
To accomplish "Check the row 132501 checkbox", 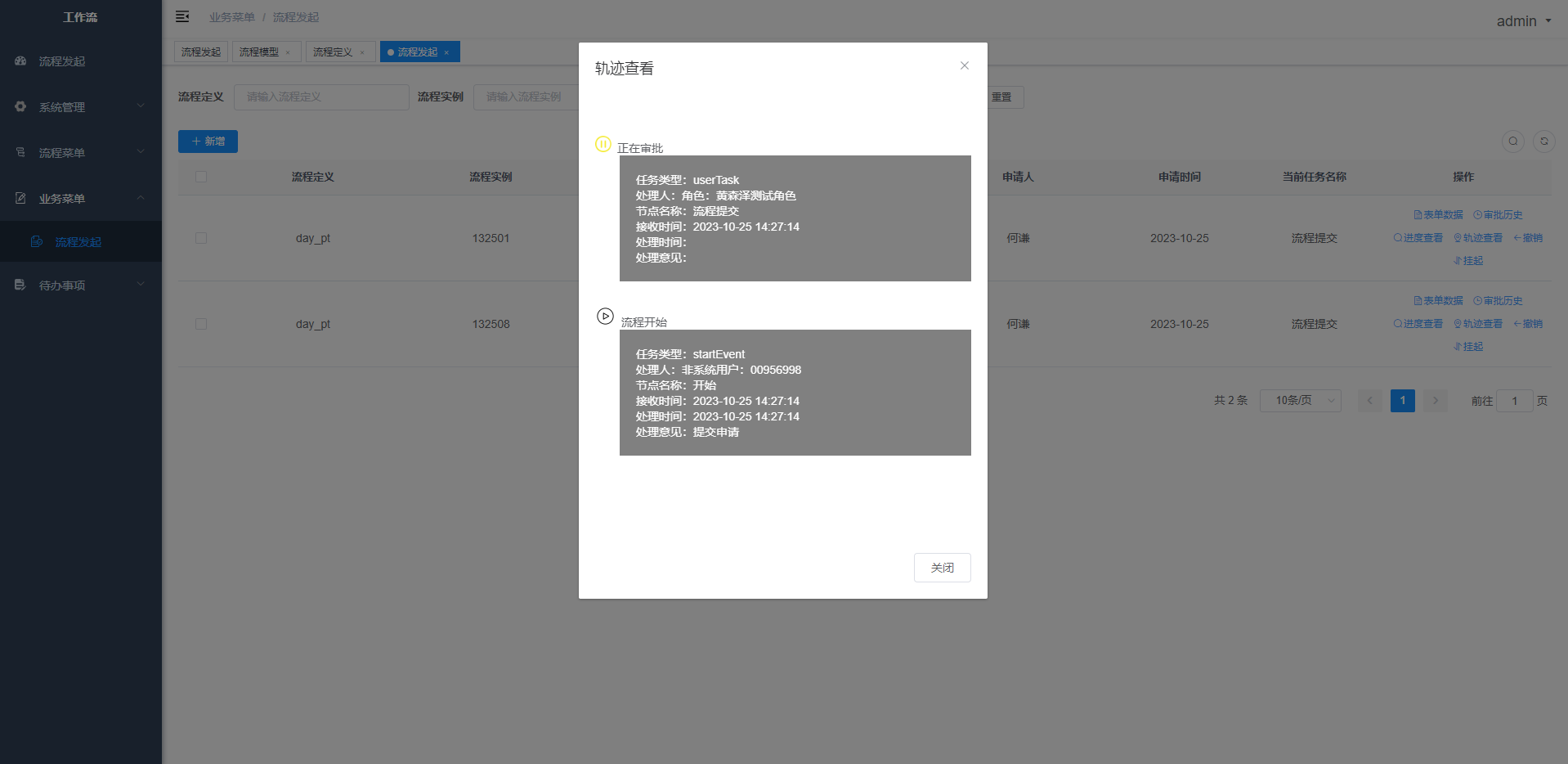I will (201, 238).
